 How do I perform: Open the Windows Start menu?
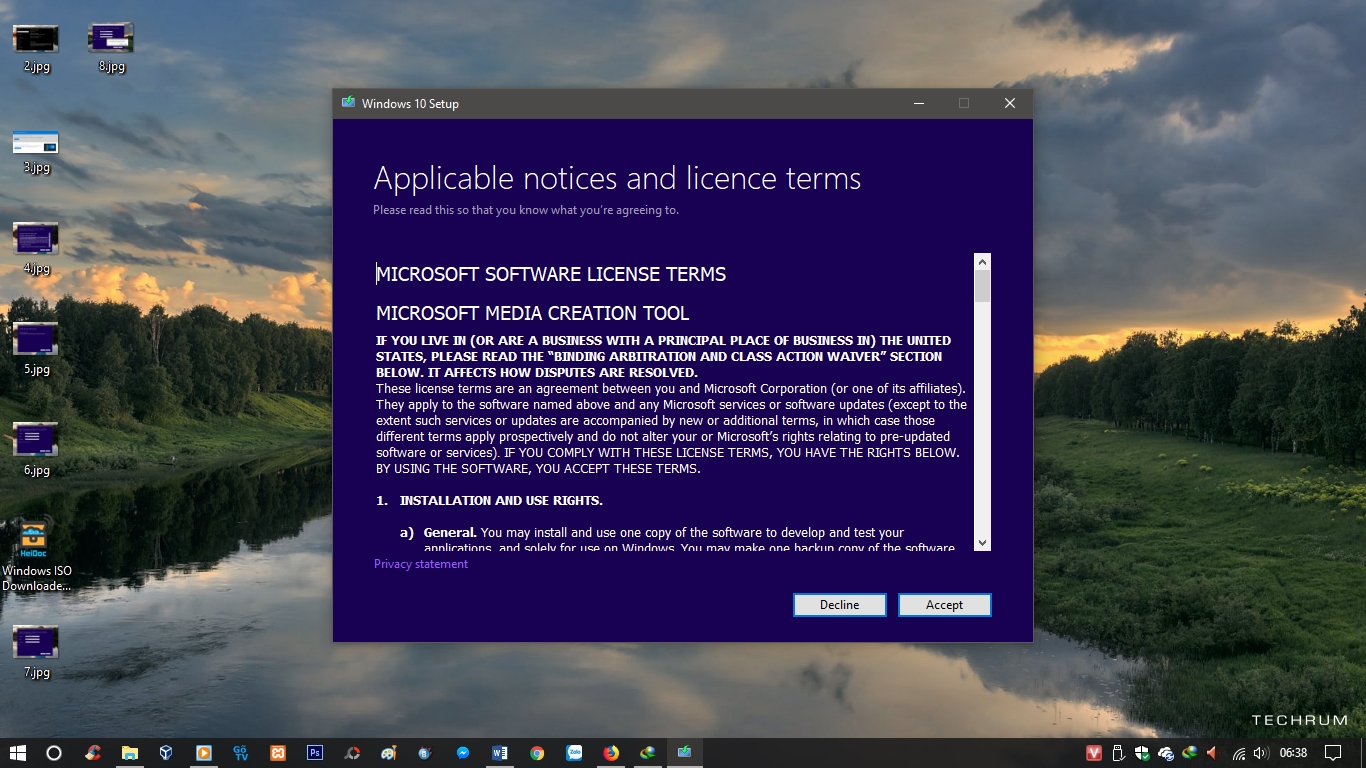tap(17, 753)
